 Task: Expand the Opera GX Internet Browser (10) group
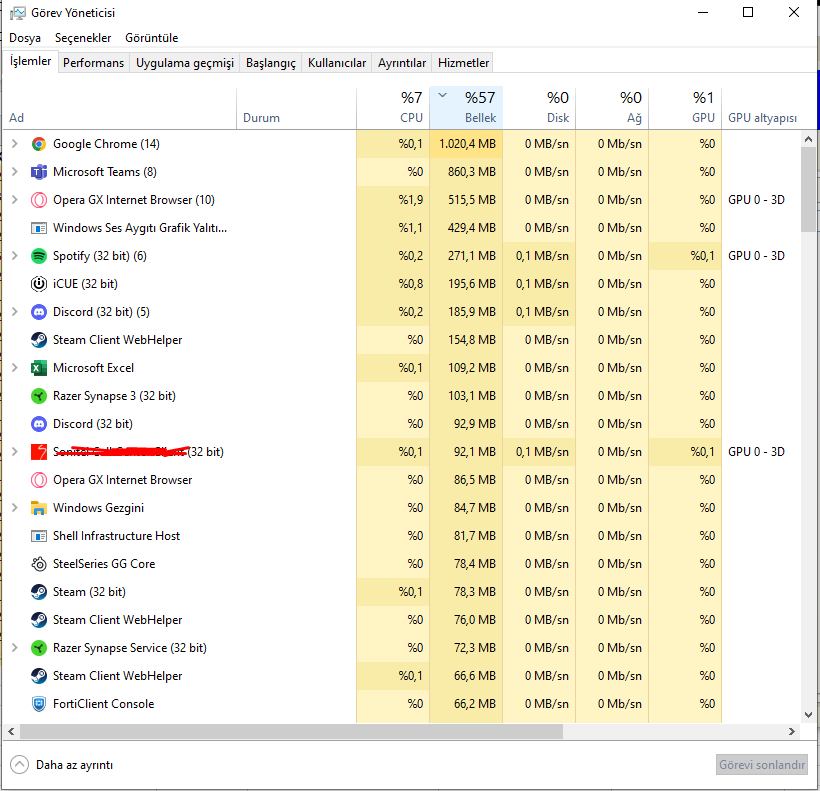pyautogui.click(x=15, y=200)
